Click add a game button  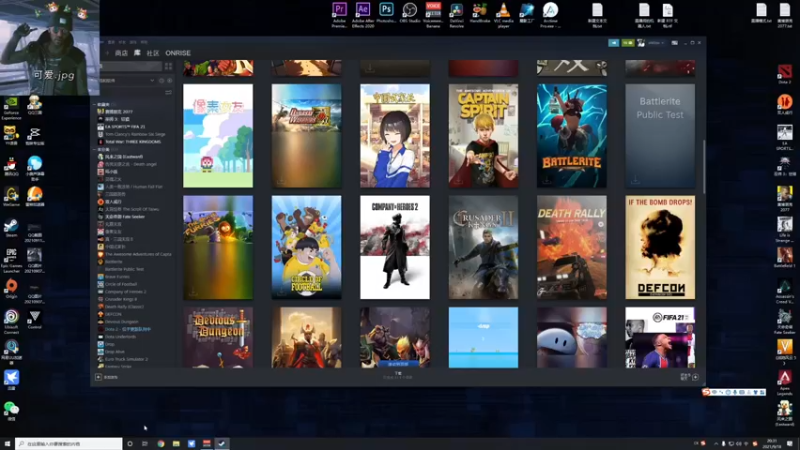coord(107,377)
